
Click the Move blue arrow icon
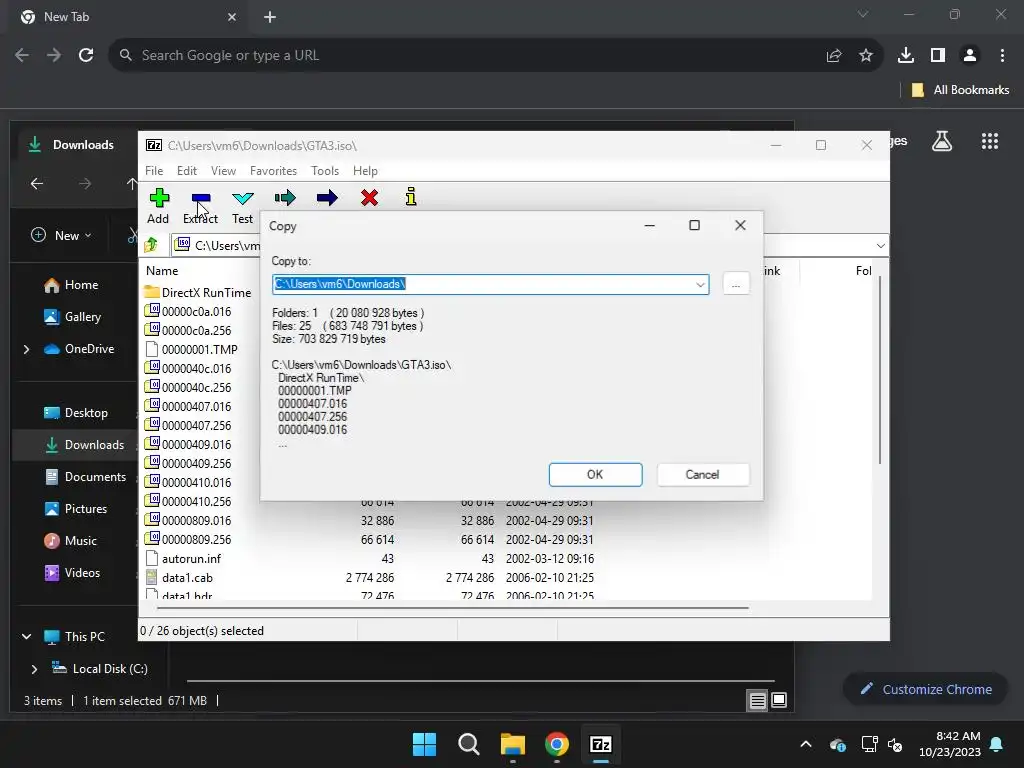(x=327, y=198)
